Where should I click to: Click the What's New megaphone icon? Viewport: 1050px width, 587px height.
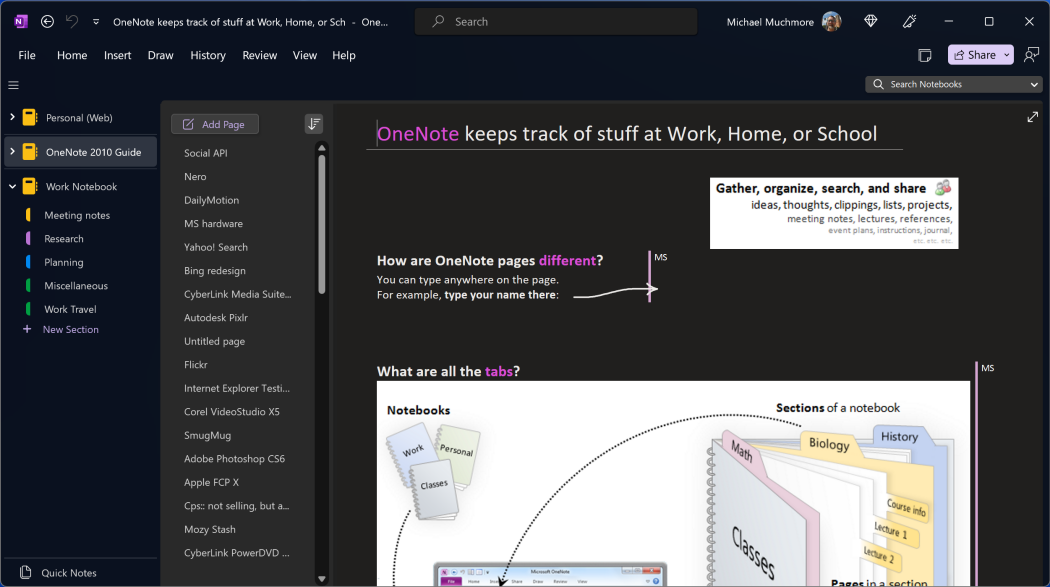[x=909, y=20]
